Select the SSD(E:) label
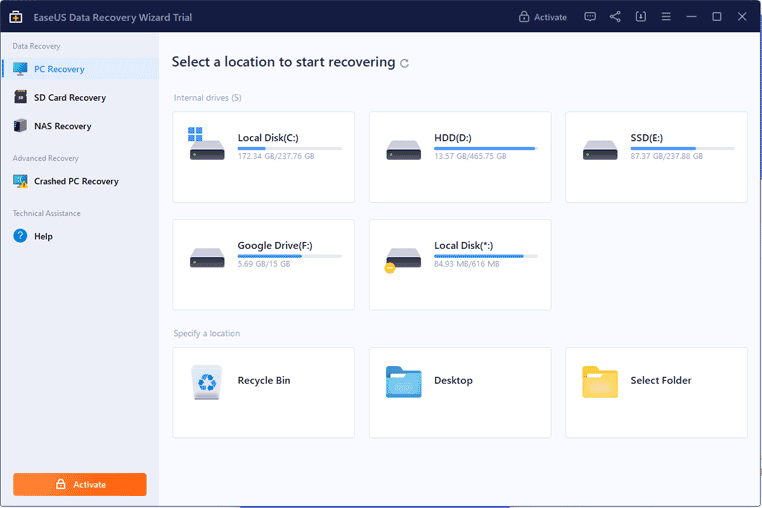The height and width of the screenshot is (508, 762). [x=647, y=138]
